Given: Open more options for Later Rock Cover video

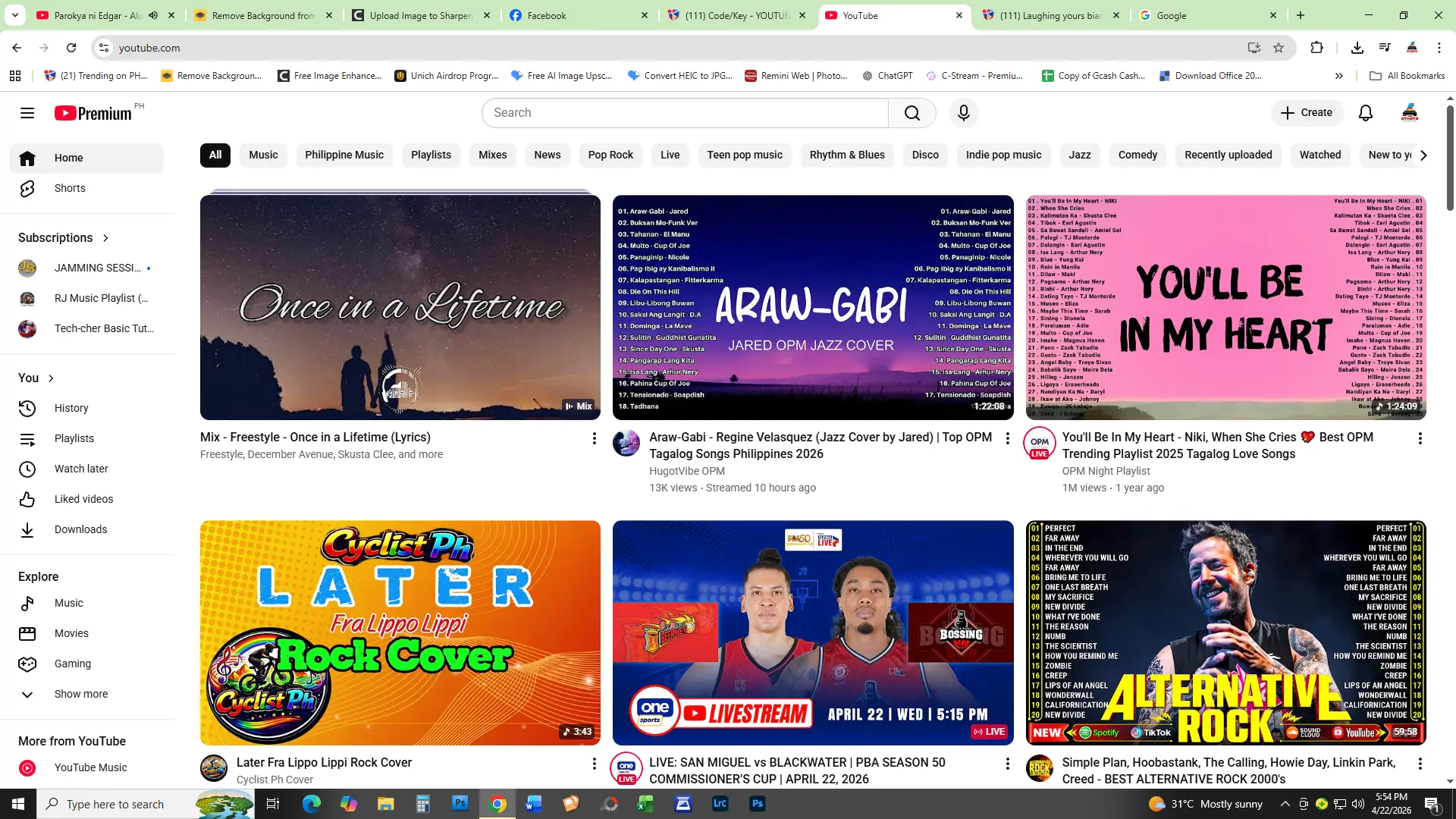Looking at the screenshot, I should tap(594, 764).
